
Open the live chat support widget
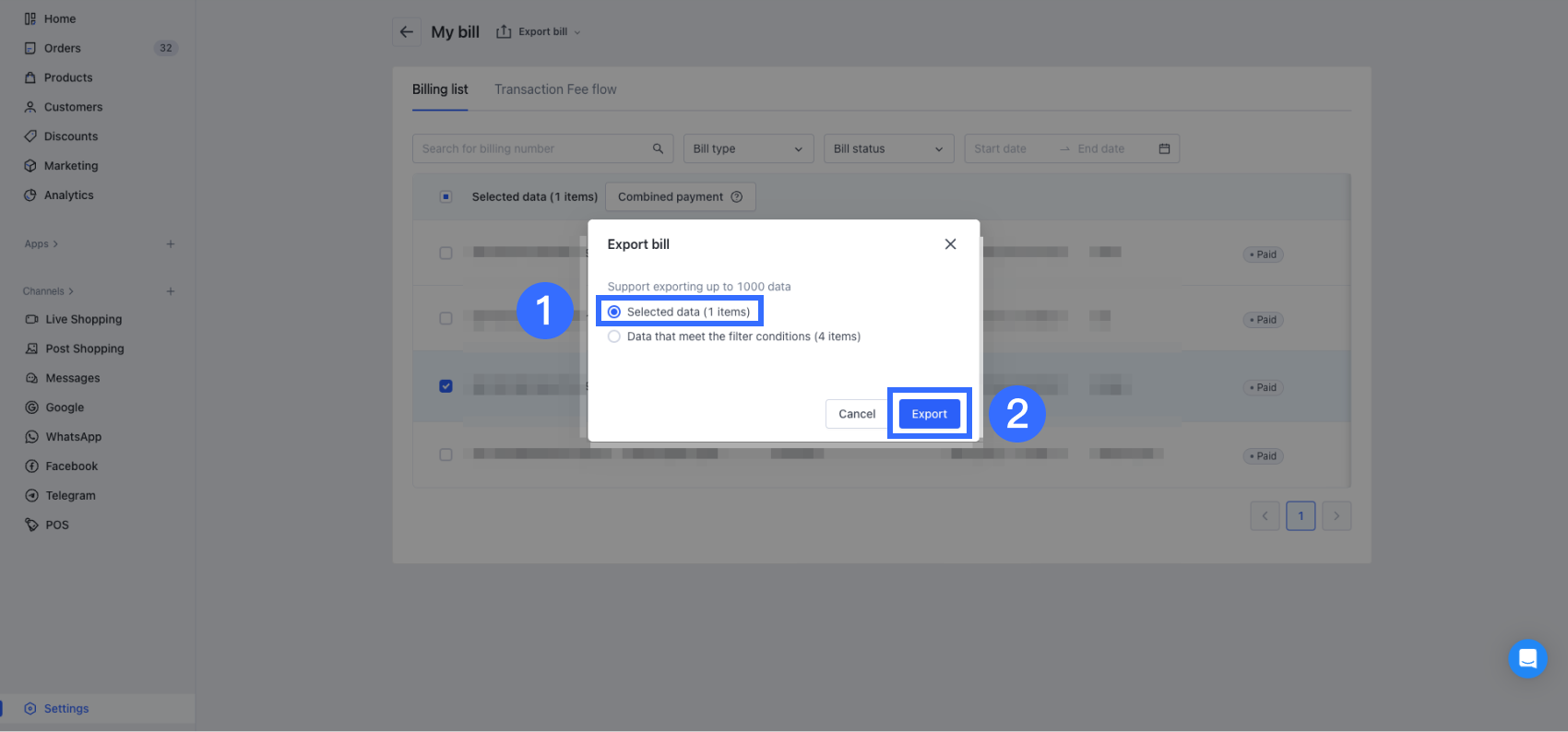1527,658
